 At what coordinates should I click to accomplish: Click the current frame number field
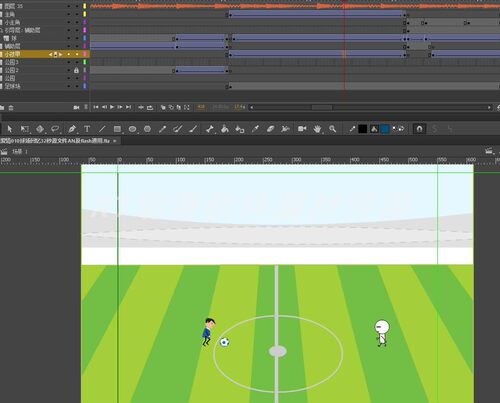pos(201,107)
